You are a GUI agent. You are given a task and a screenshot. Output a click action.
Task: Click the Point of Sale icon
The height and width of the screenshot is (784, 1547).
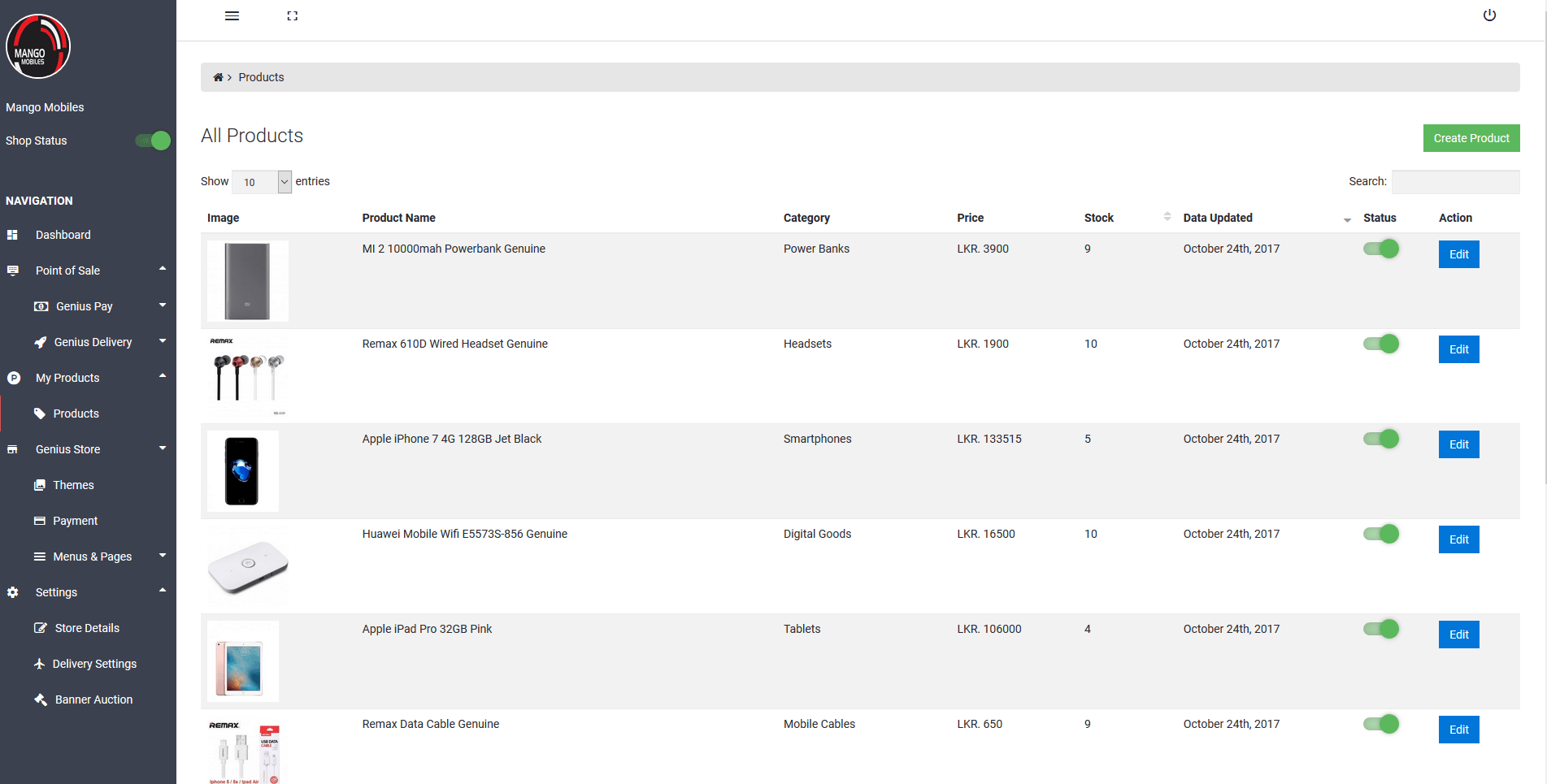pos(12,271)
